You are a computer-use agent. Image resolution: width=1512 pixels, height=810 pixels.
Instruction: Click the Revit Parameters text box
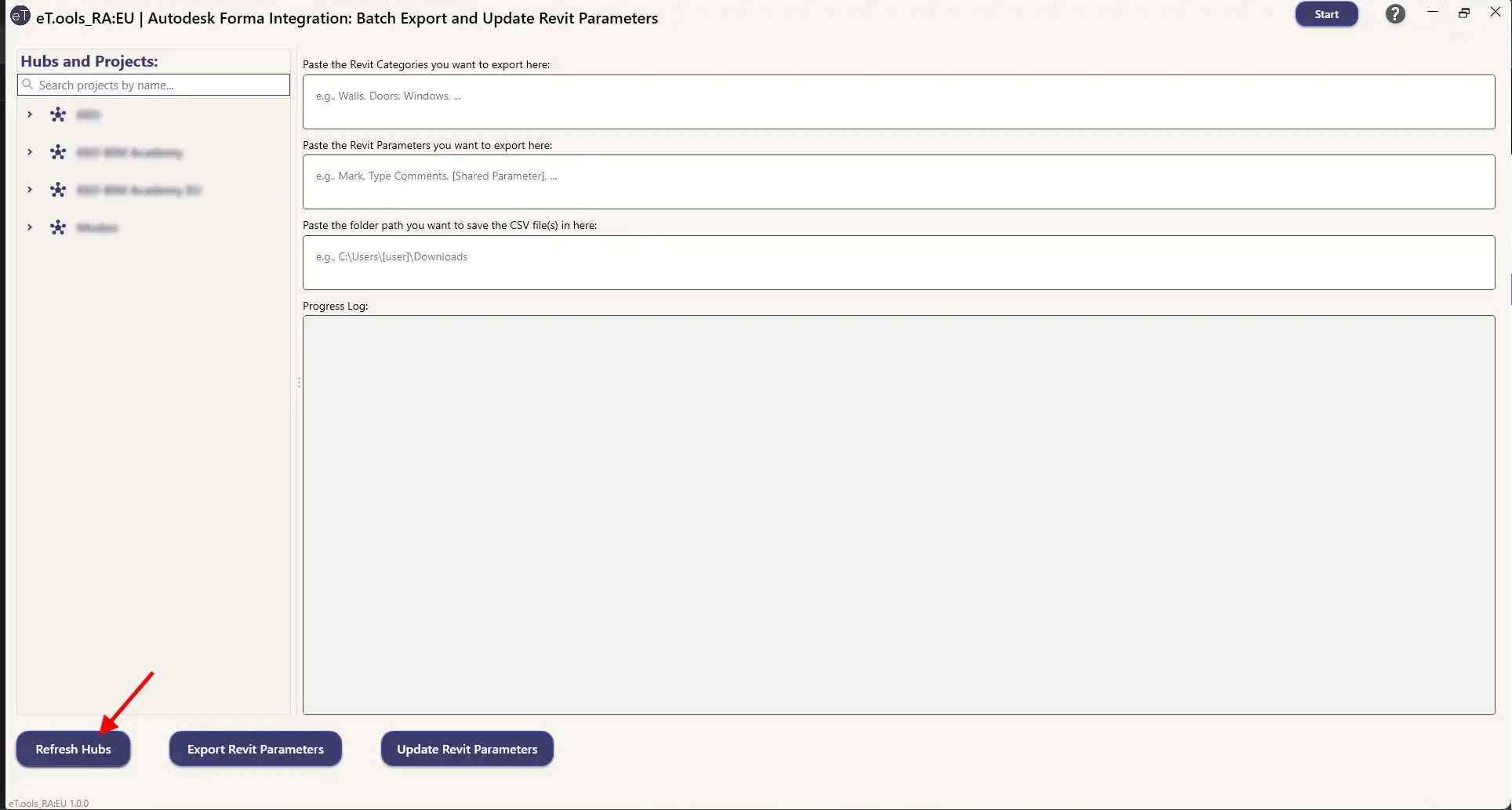899,182
